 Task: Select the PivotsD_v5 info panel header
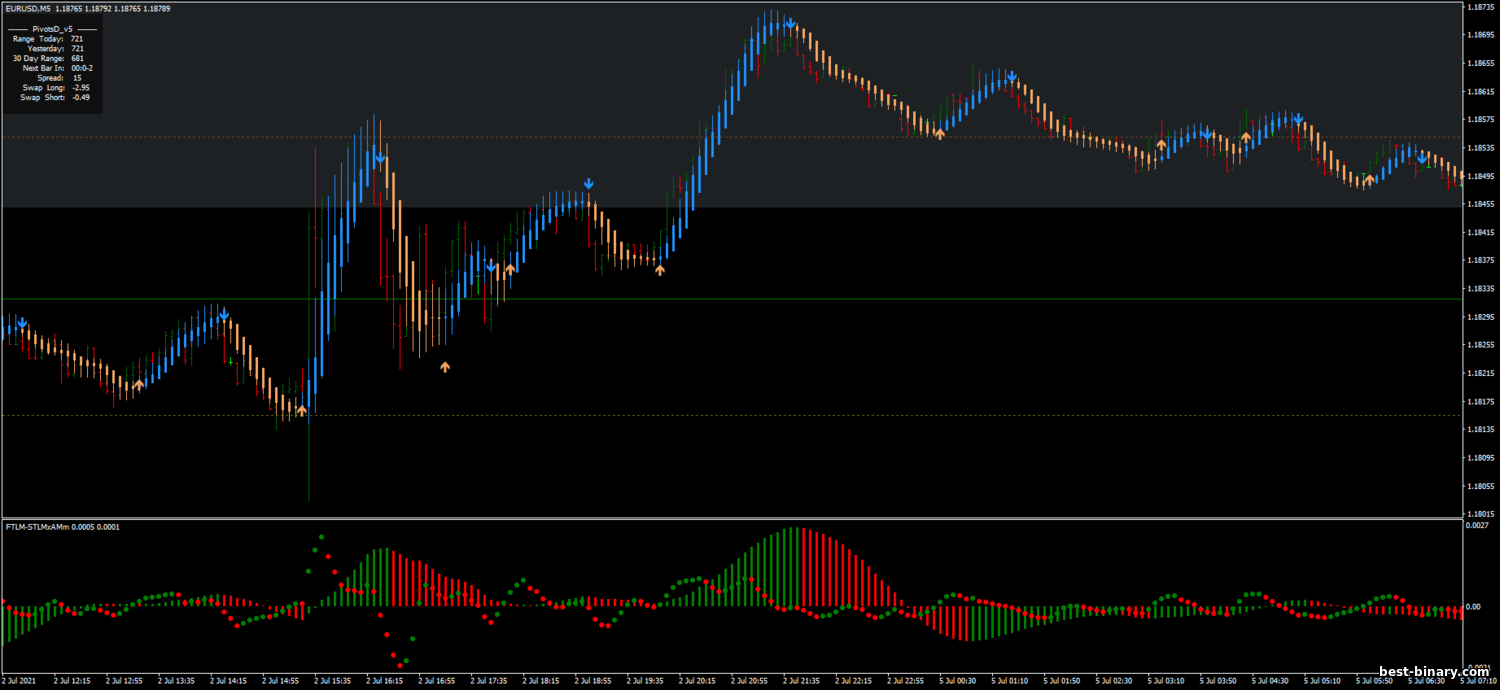(x=51, y=29)
